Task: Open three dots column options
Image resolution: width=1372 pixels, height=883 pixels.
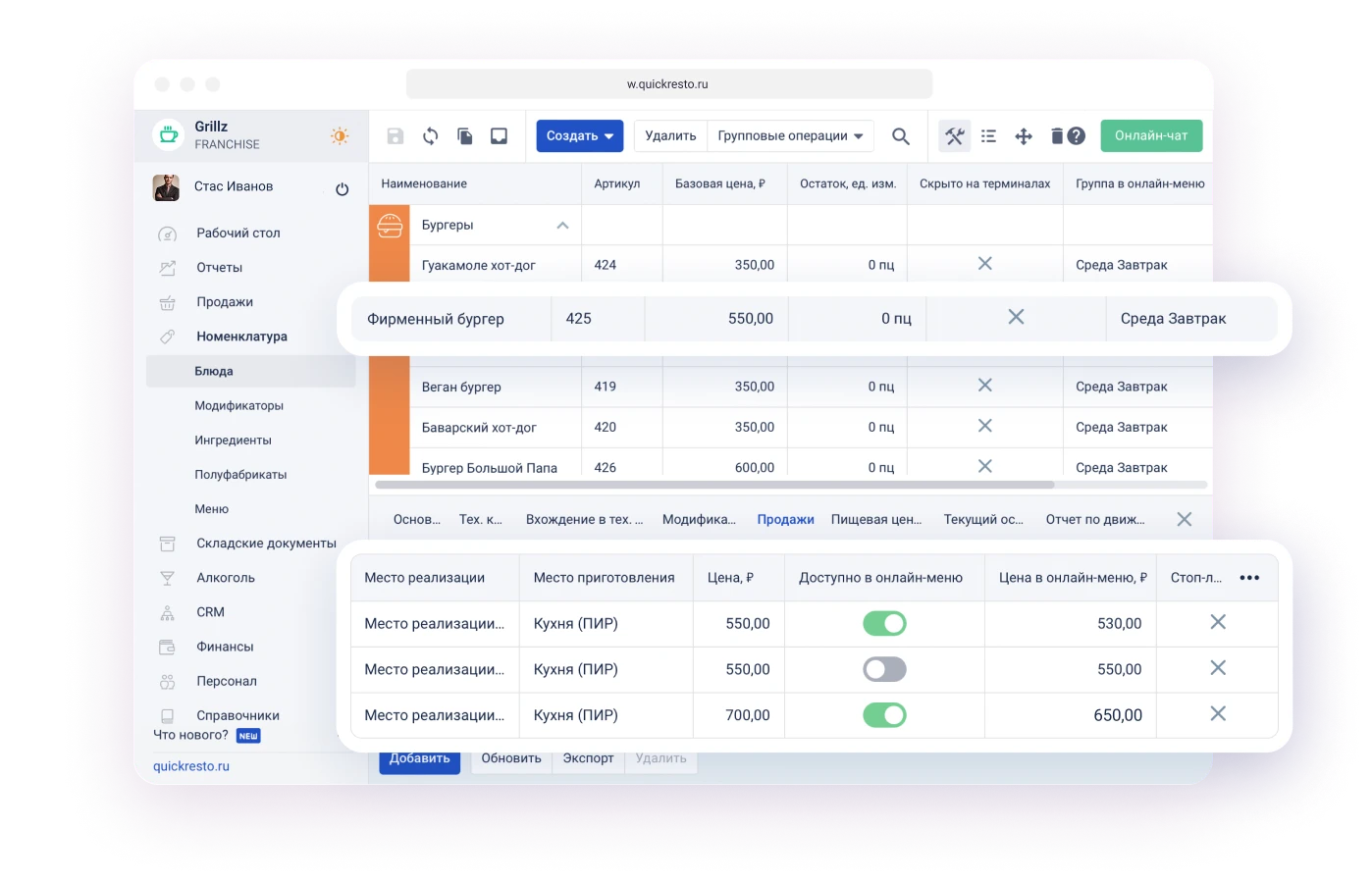Action: tap(1249, 578)
